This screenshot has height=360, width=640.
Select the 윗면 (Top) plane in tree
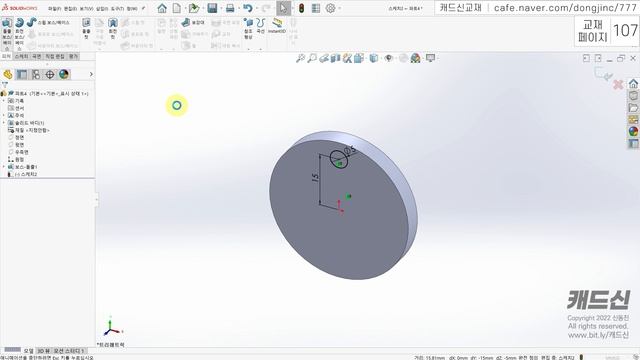(16, 145)
